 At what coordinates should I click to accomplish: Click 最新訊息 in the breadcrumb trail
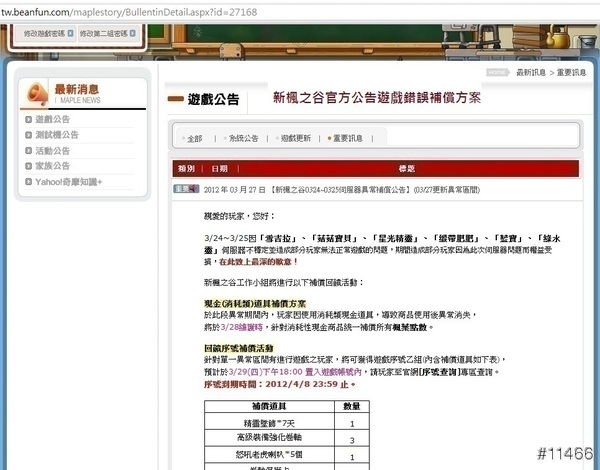coord(531,73)
